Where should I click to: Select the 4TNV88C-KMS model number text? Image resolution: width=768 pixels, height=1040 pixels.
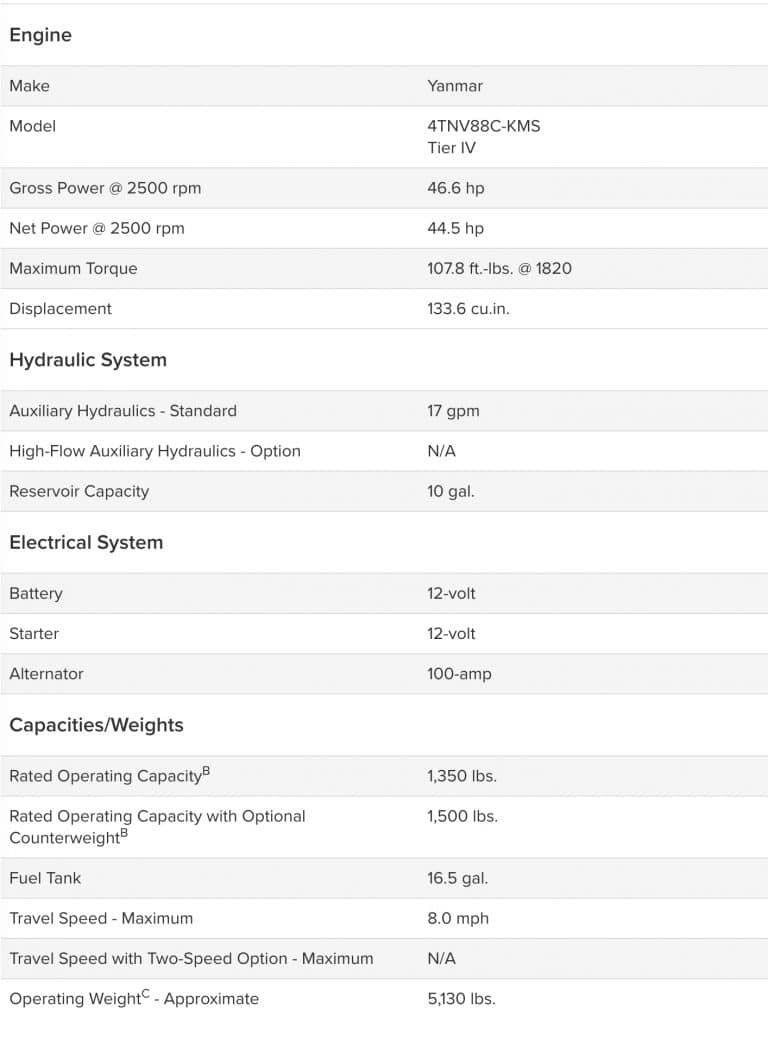coord(483,126)
